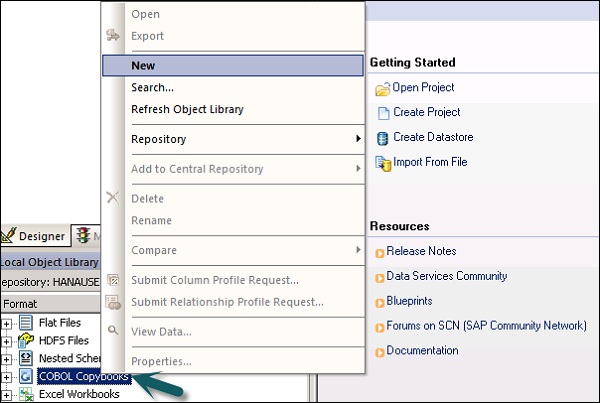
Task: Select Refresh Object Library menu entry
Action: click(187, 109)
